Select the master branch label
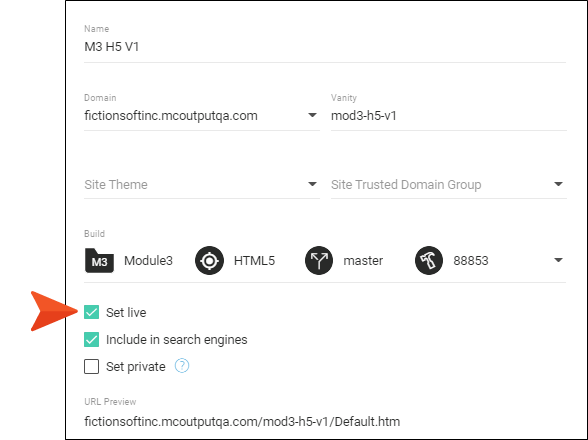This screenshot has width=588, height=440. tap(363, 261)
